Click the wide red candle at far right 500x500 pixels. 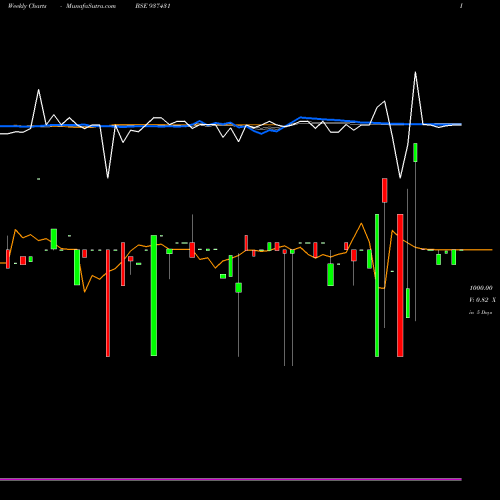(x=400, y=285)
